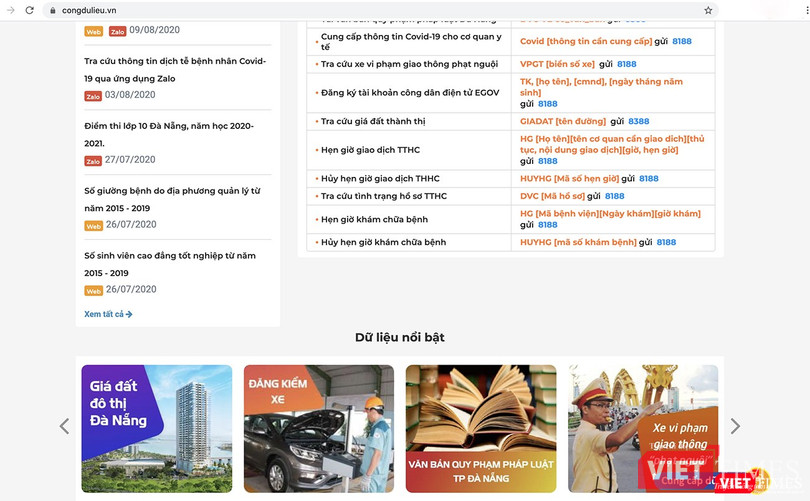Image resolution: width=810 pixels, height=501 pixels.
Task: Click the browser reload icon
Action: (30, 10)
